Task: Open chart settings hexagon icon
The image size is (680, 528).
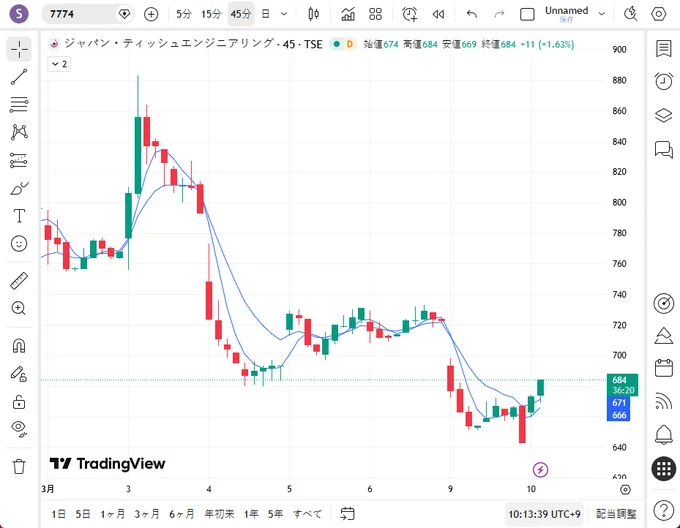Action: (659, 14)
